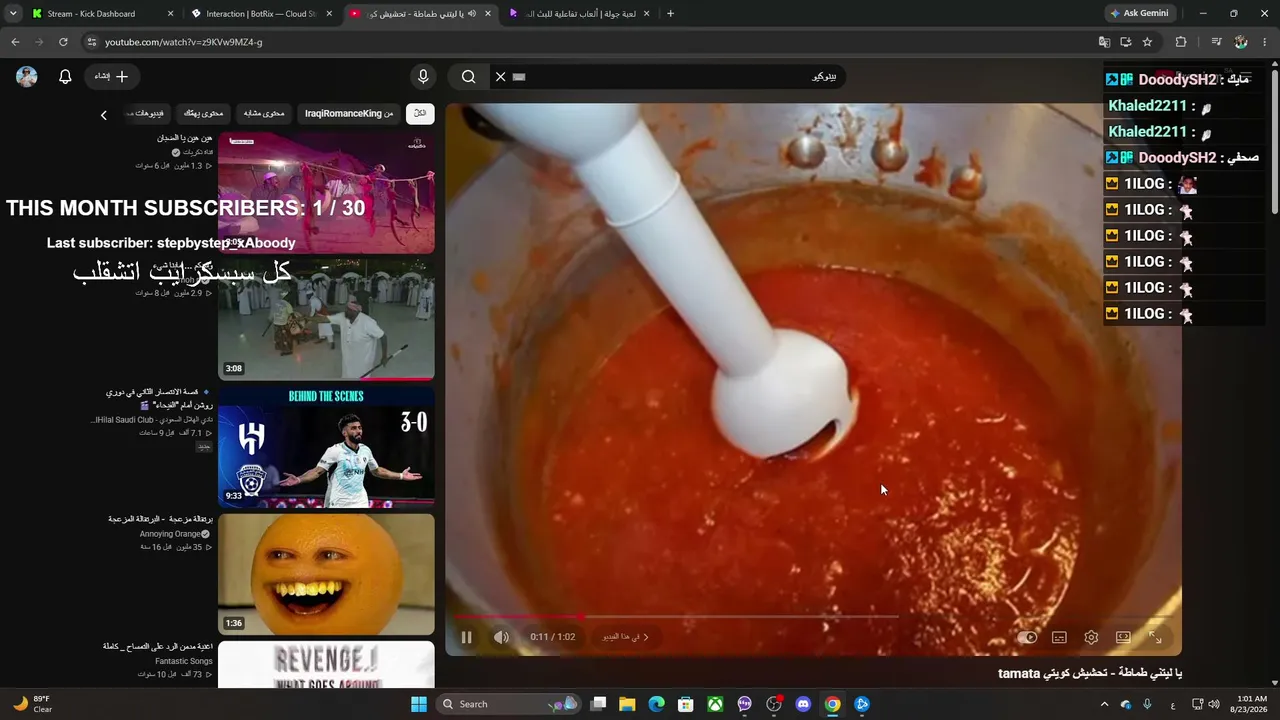Open the YouTube account avatar menu
Viewport: 1280px width, 720px height.
(x=27, y=77)
